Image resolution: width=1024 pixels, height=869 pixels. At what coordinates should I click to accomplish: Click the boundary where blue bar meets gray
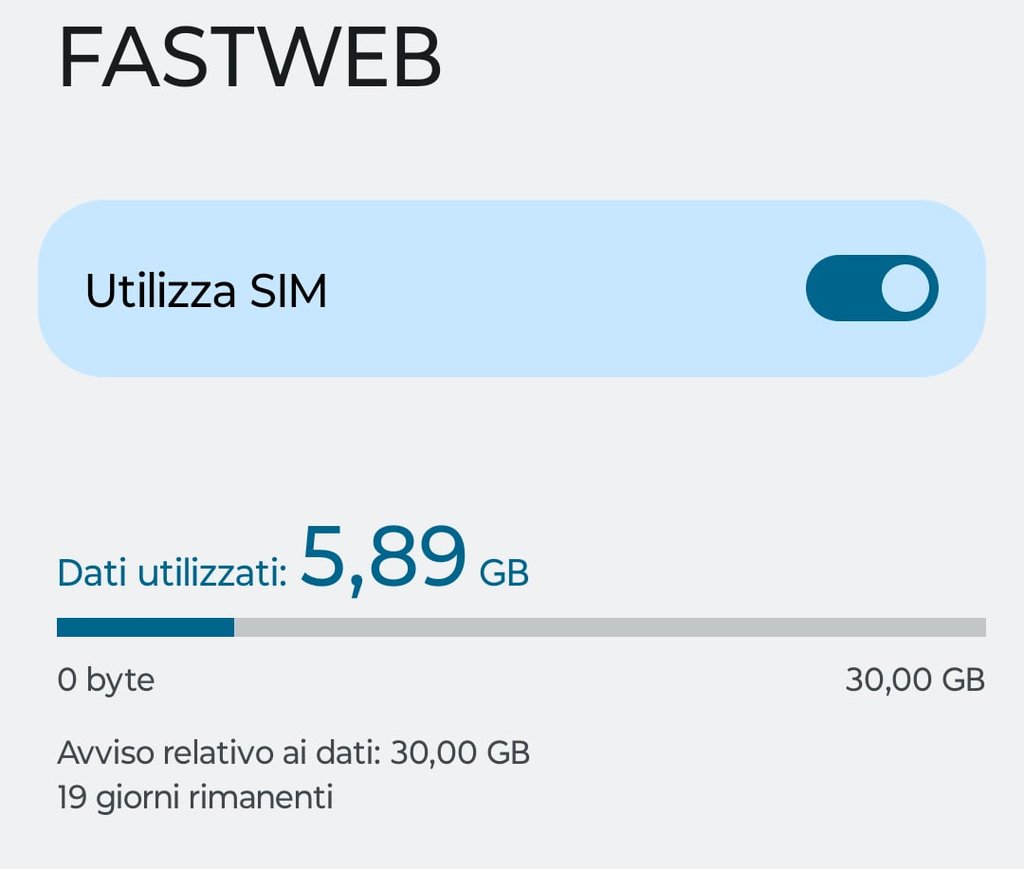pyautogui.click(x=234, y=627)
